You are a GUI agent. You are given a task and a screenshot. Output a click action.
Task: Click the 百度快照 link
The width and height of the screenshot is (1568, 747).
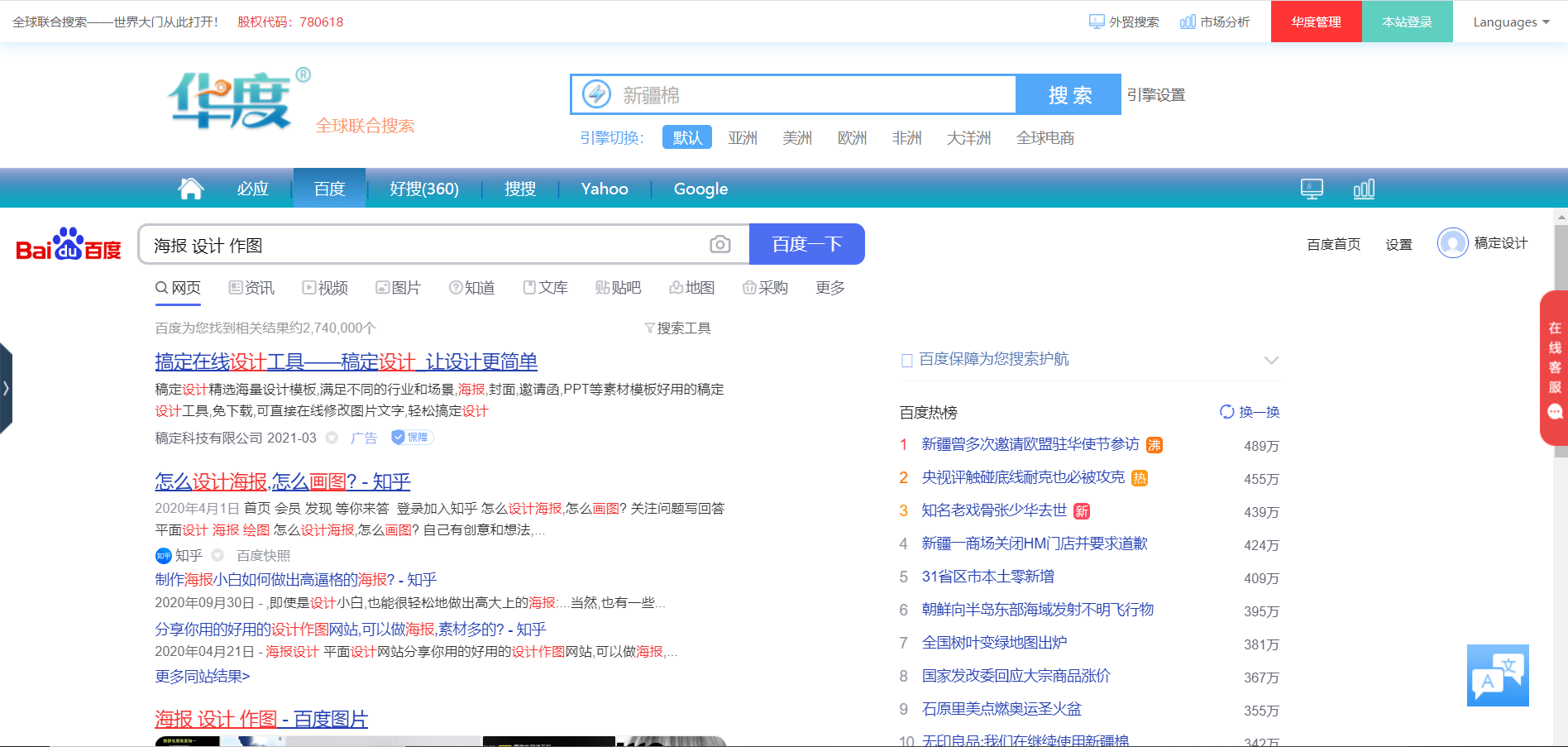pos(263,556)
